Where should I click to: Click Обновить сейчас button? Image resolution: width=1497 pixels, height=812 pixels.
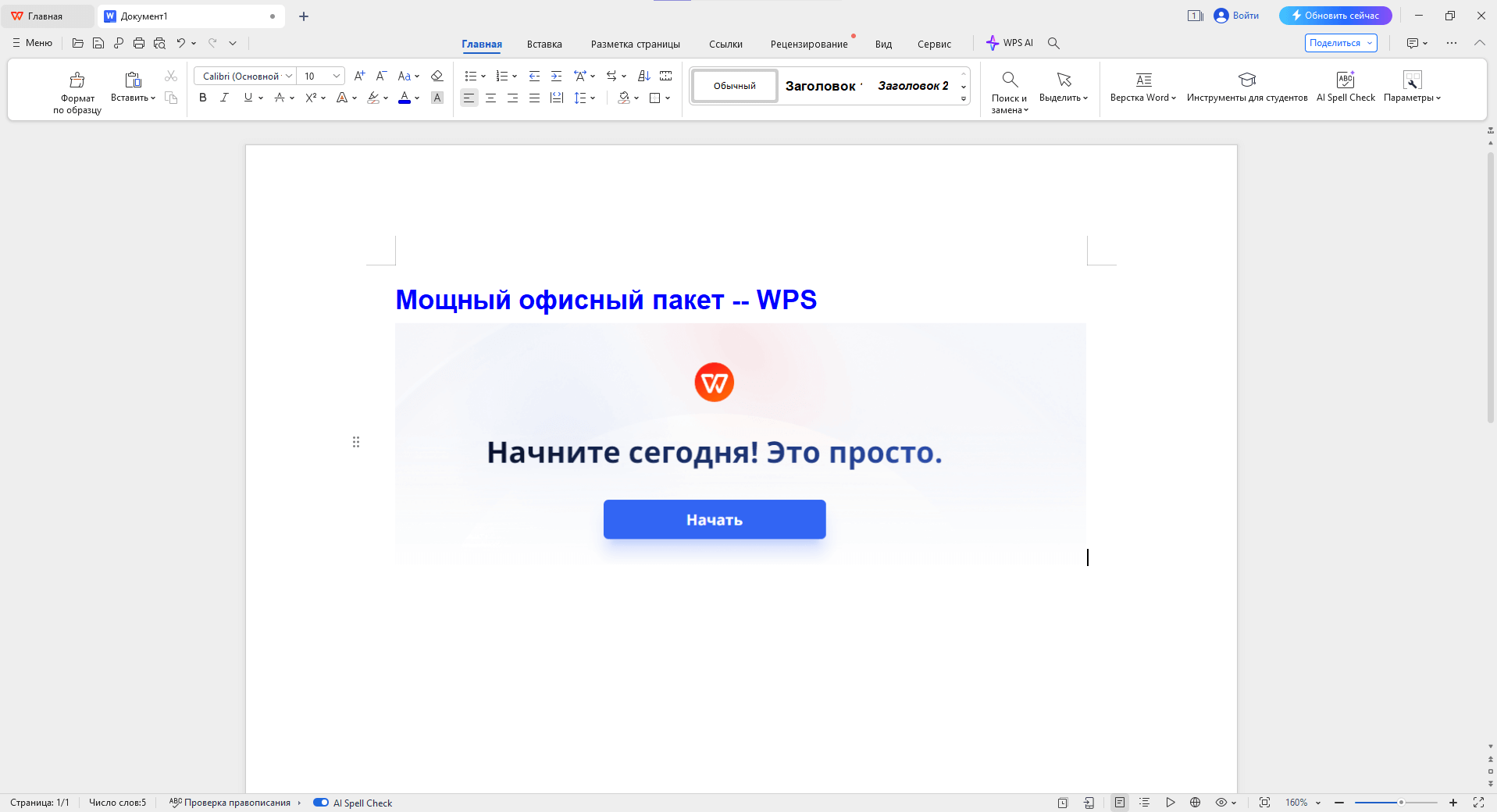coord(1335,16)
